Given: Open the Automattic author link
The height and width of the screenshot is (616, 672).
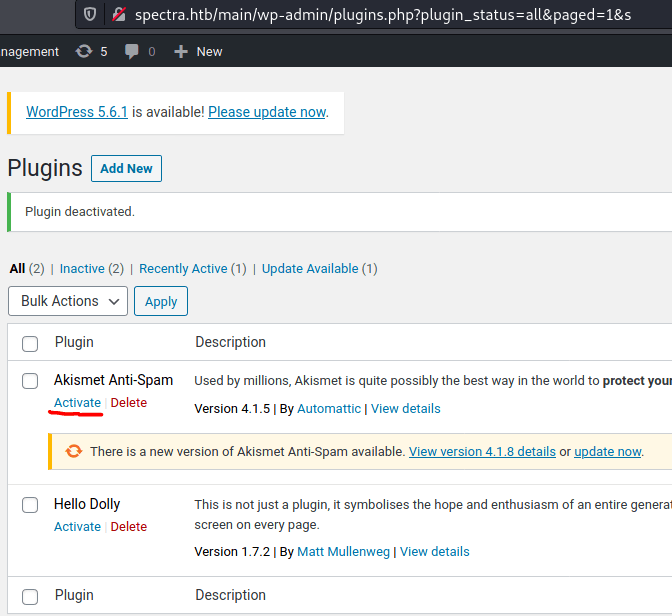Looking at the screenshot, I should (329, 409).
